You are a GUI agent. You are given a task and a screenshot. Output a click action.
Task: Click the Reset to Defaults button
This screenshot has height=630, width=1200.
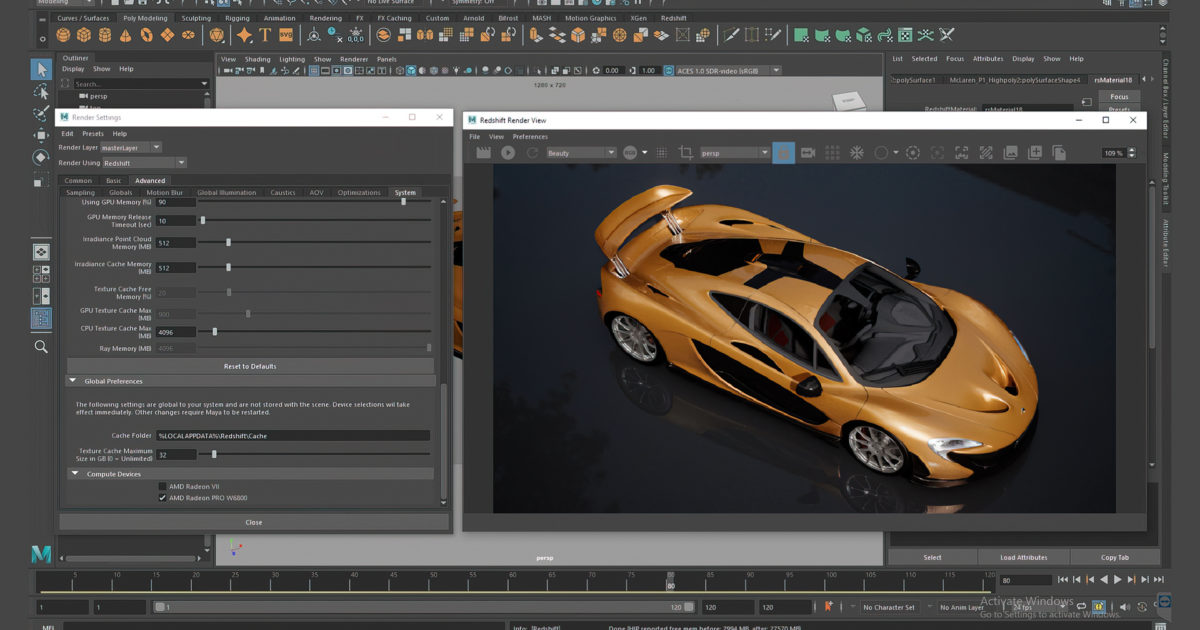tap(250, 366)
